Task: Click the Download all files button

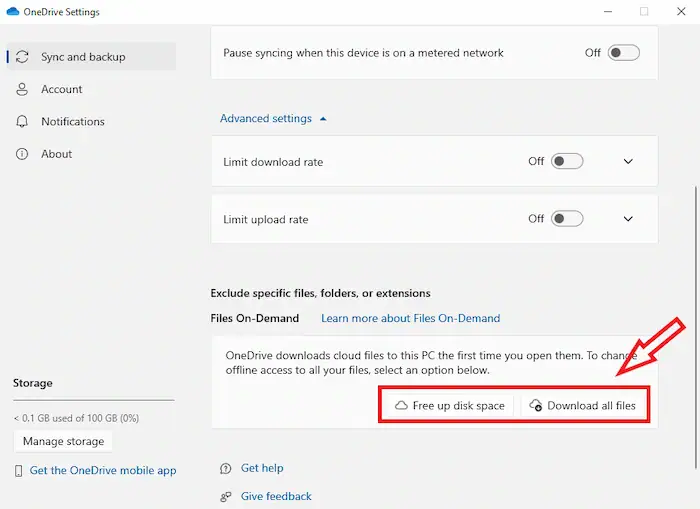Action: tap(583, 405)
